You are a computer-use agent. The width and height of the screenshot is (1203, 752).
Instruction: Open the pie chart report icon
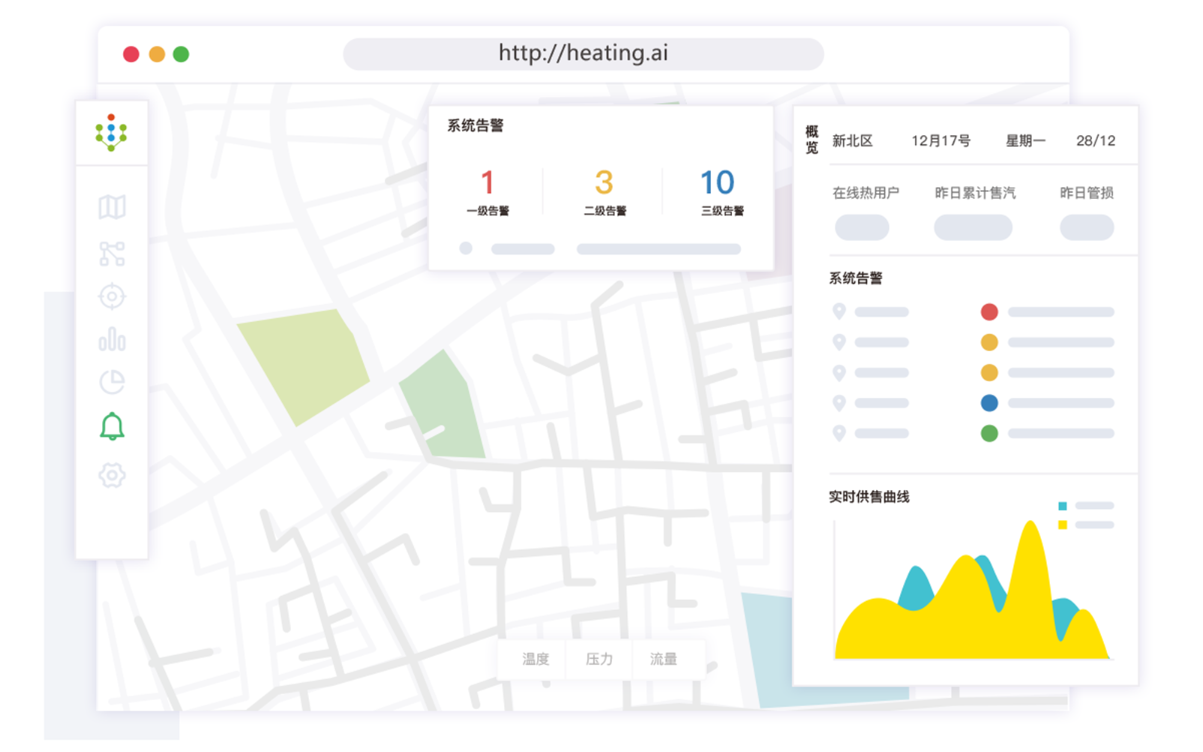(112, 382)
